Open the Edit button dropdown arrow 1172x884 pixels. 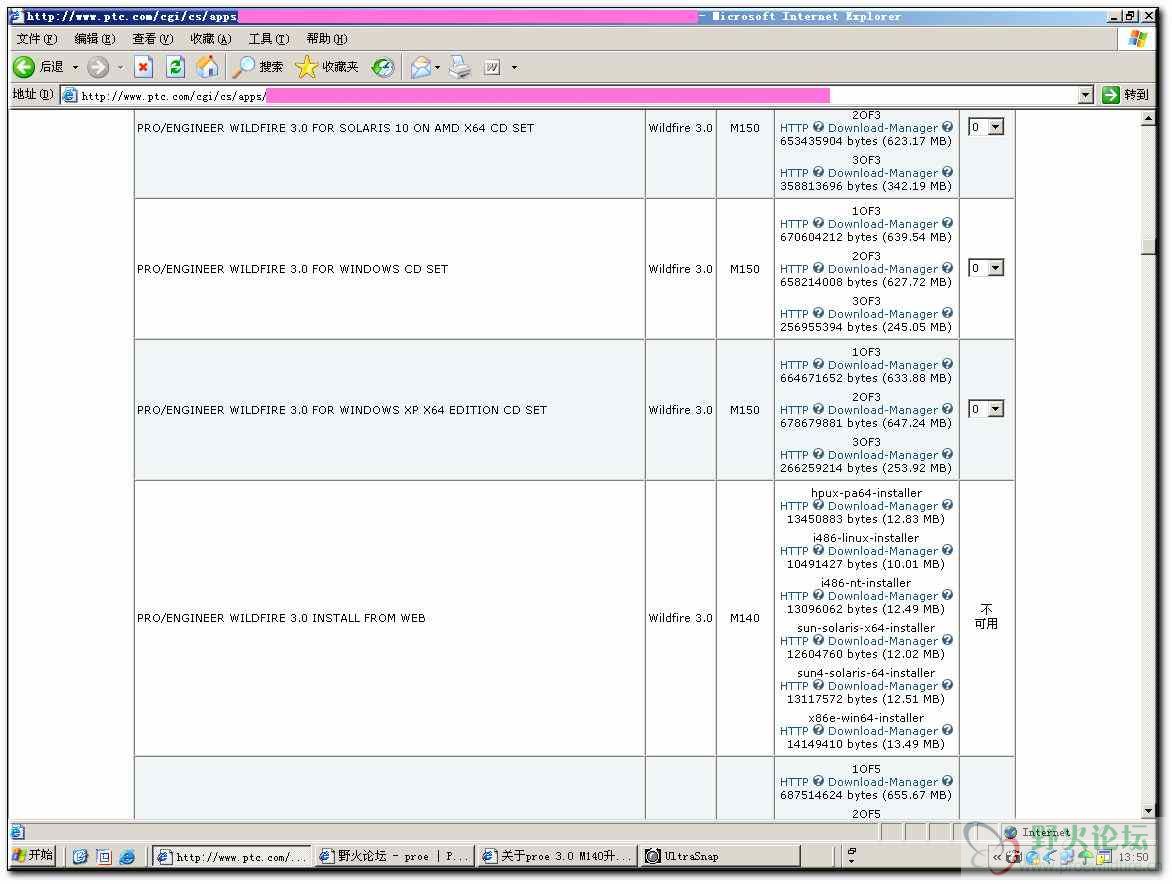pos(514,68)
